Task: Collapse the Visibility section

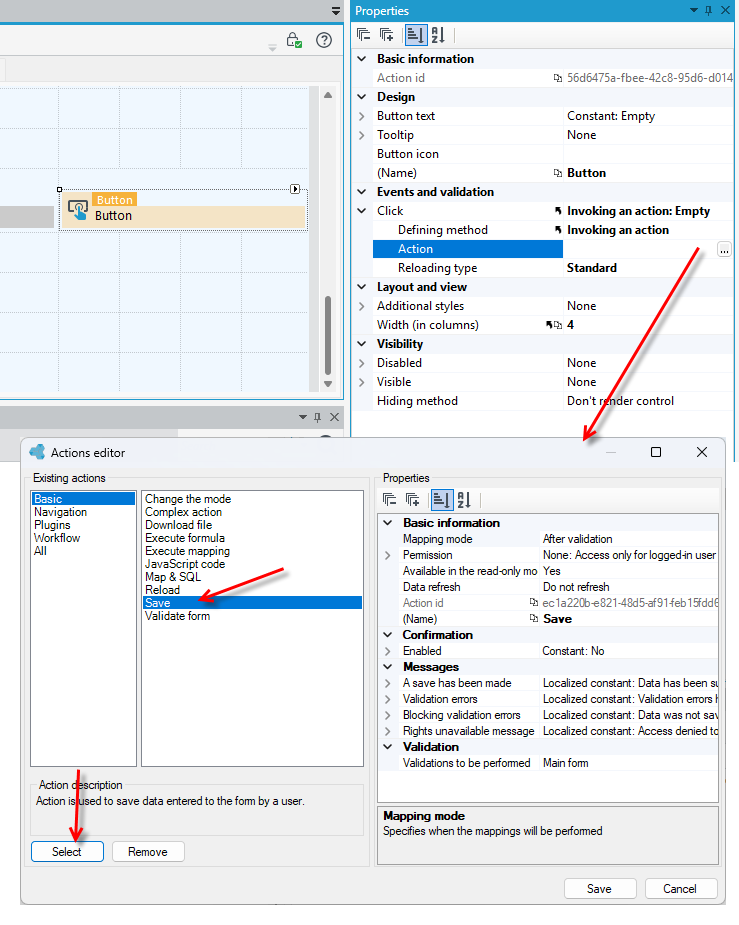Action: 362,344
